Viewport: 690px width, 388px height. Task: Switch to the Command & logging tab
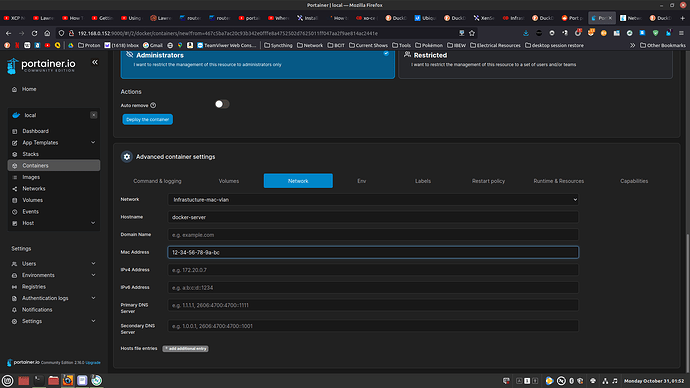click(157, 181)
